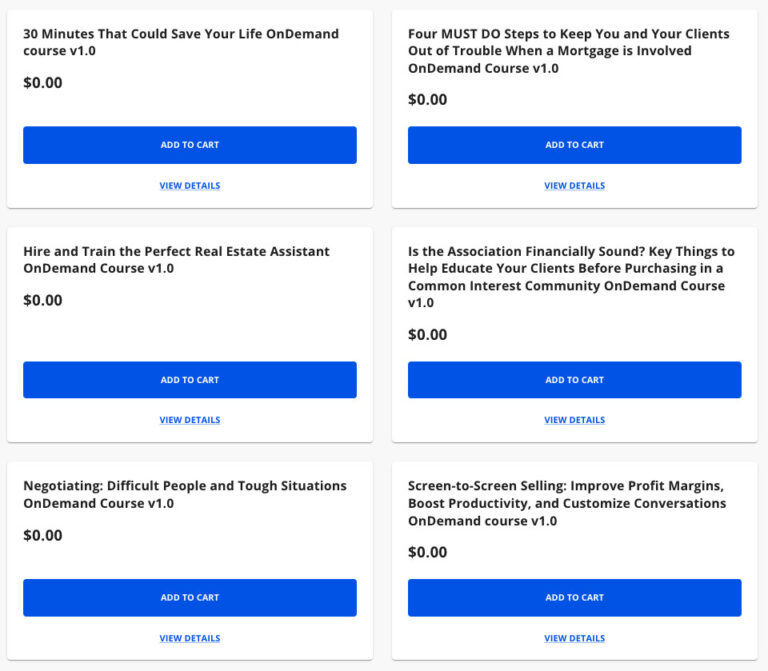The width and height of the screenshot is (768, 671).
Task: View details of Four MUST DO Steps course
Action: click(x=574, y=186)
